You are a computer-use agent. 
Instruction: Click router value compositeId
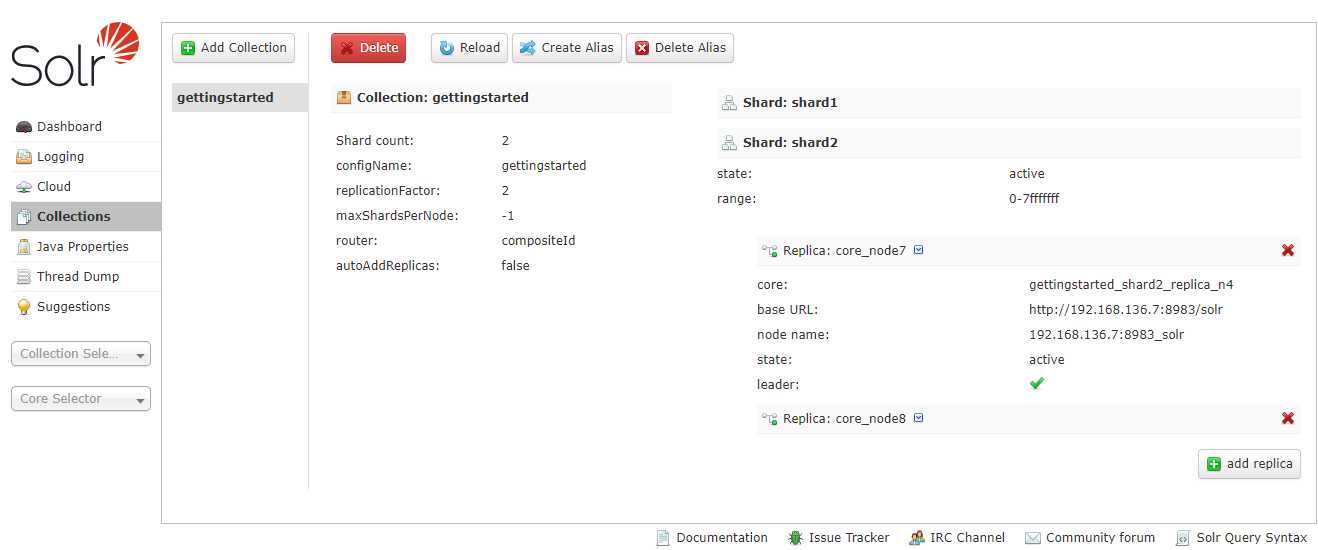pos(538,241)
